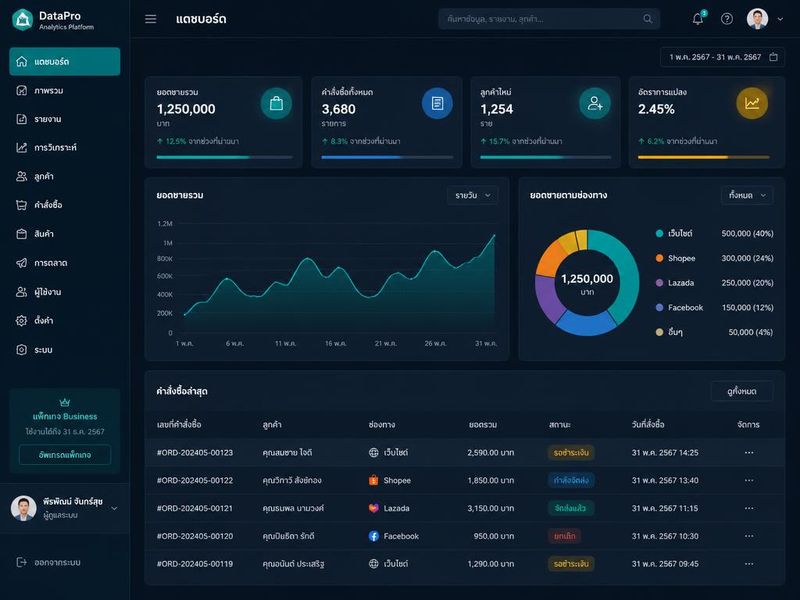Screen dimensions: 800x600
Task: Open actions menu for order #ORD-202405-00120
Action: tap(748, 536)
